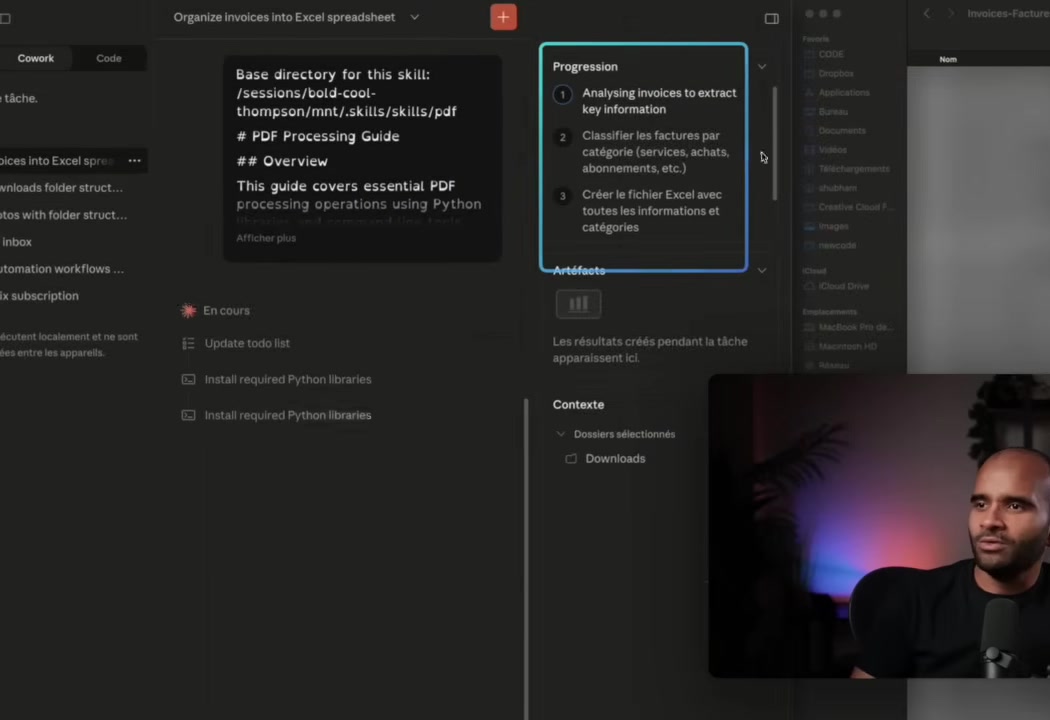Click the checklist icon next to Update todo list
Image resolution: width=1050 pixels, height=720 pixels.
tap(188, 343)
